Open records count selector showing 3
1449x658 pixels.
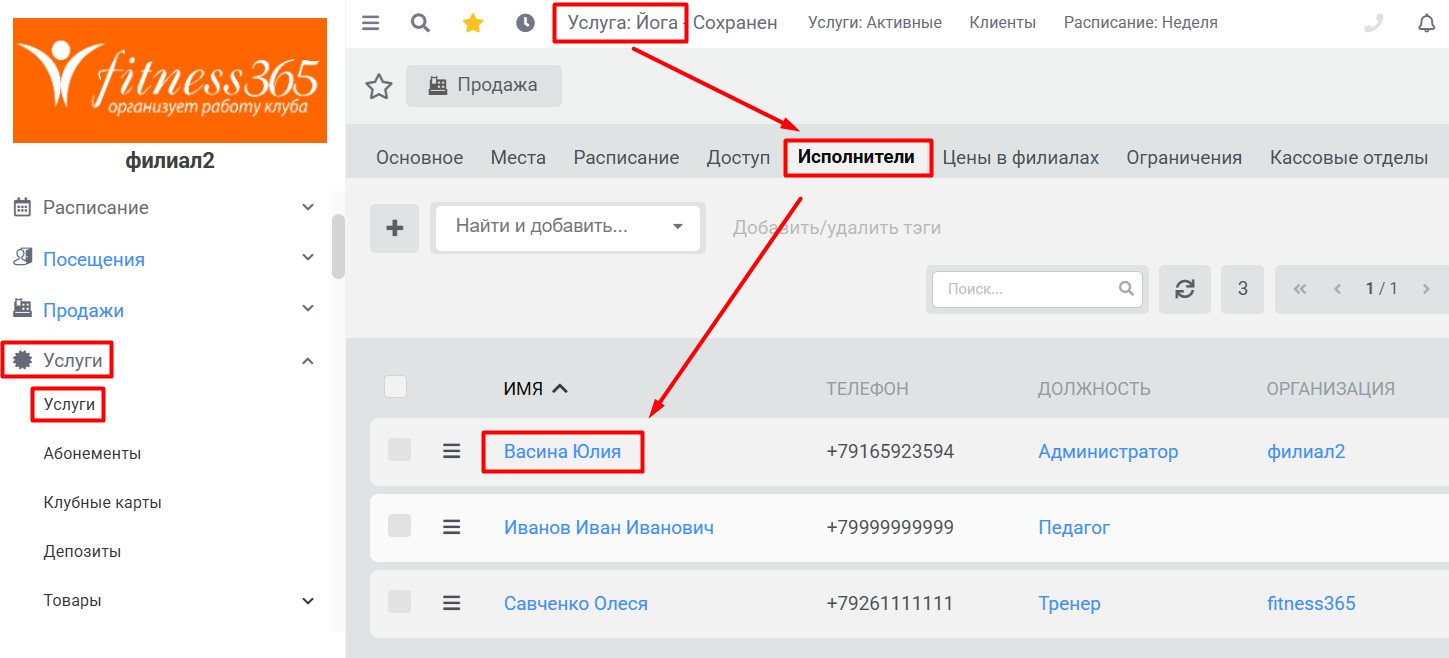[x=1243, y=289]
